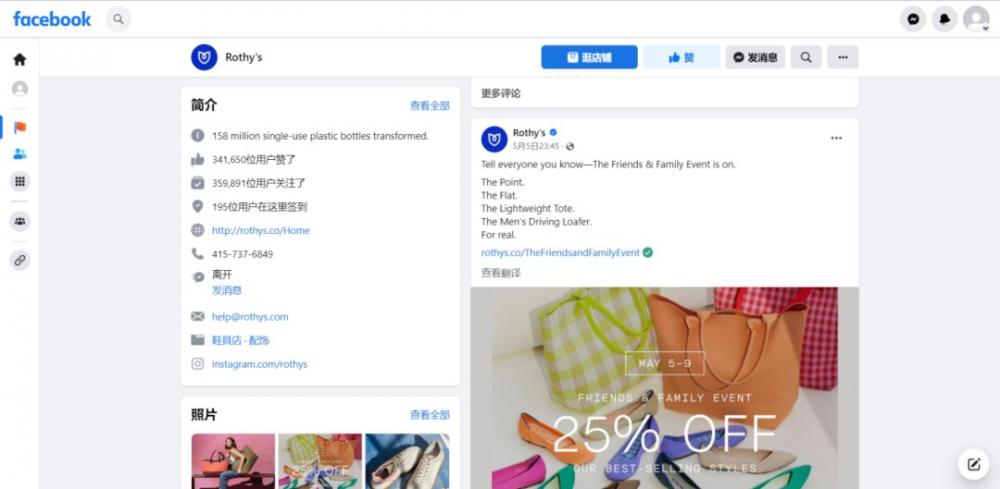Image resolution: width=1000 pixels, height=489 pixels.
Task: Click 查看翻译 to translate the post
Action: tap(501, 273)
